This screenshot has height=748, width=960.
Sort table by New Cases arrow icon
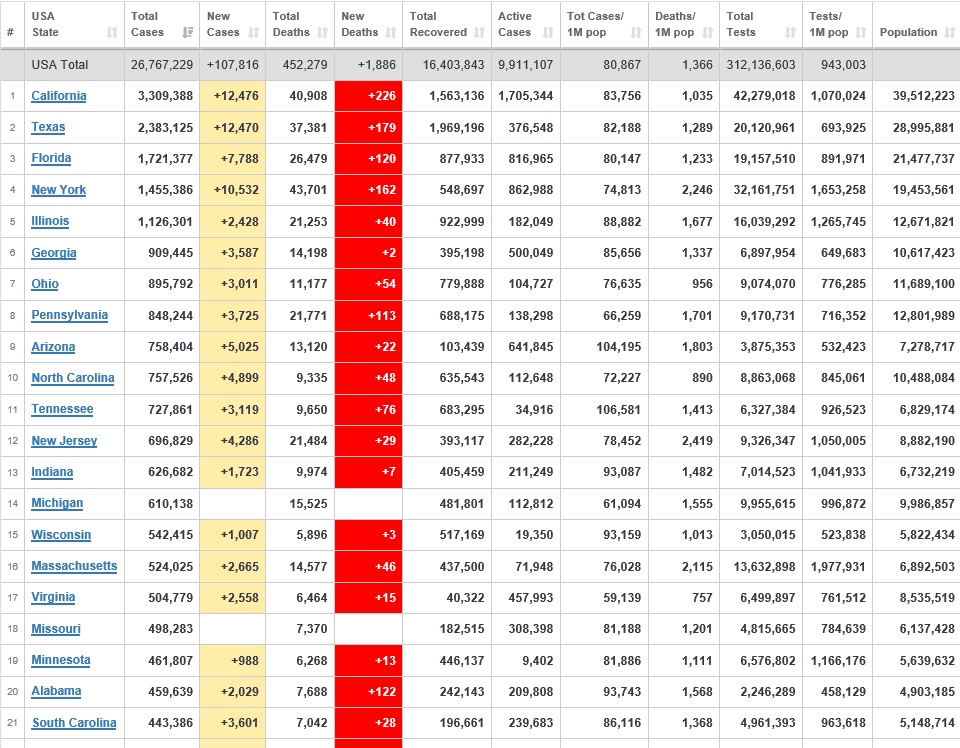(x=254, y=33)
